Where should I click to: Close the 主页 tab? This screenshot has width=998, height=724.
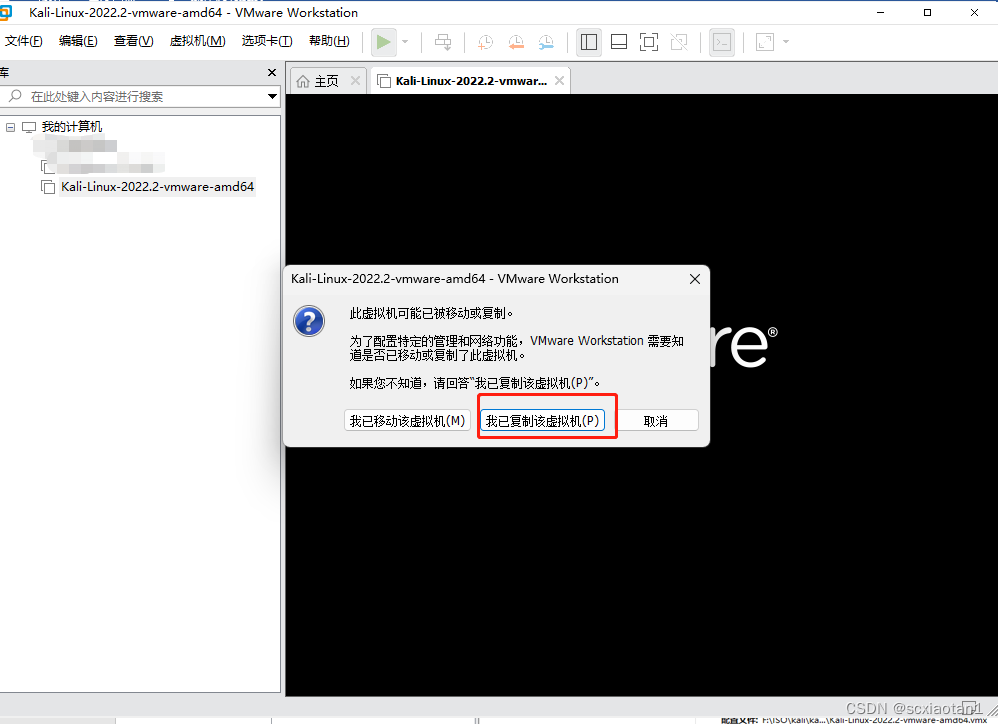pyautogui.click(x=355, y=81)
